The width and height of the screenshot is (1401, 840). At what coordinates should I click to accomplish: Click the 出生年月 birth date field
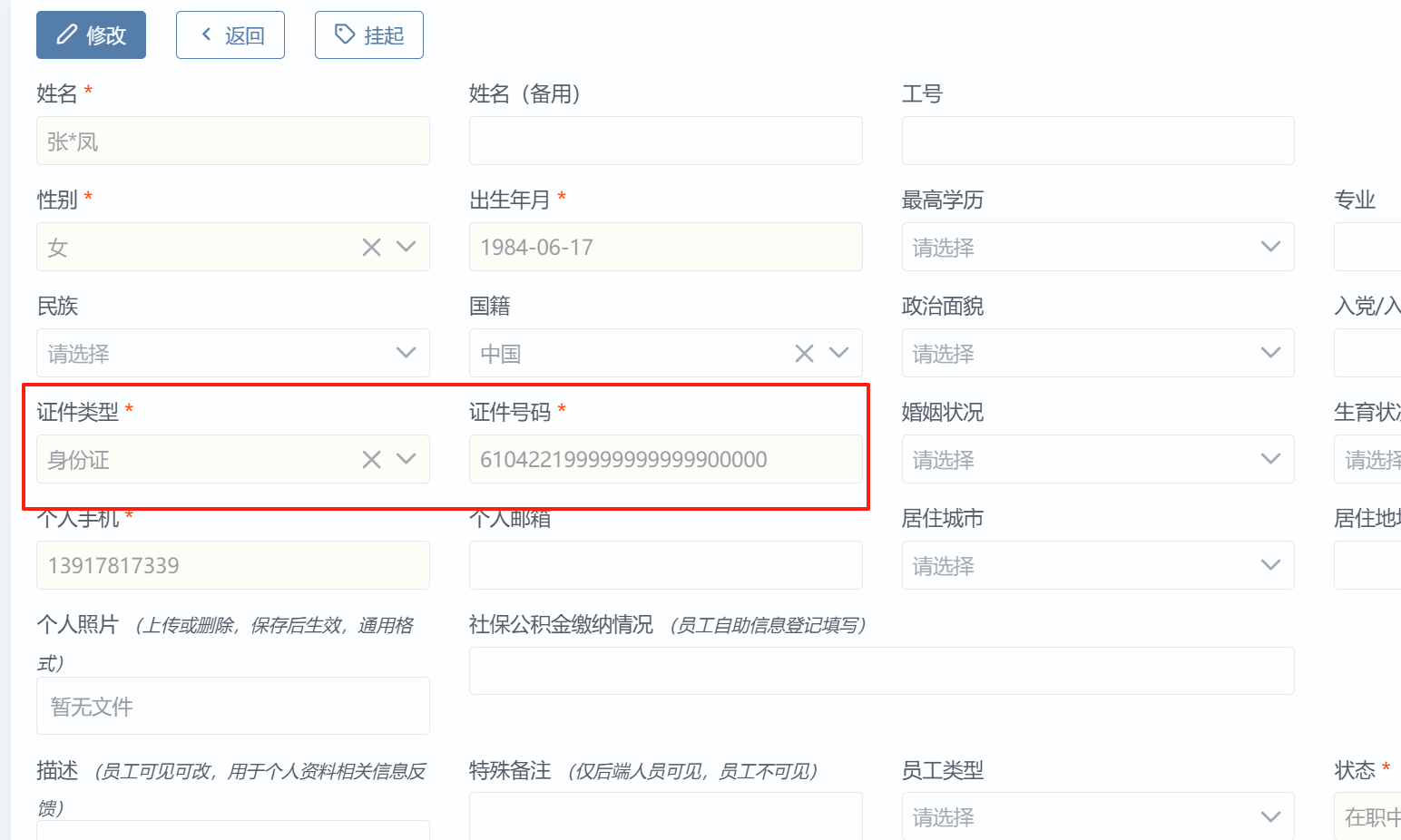[665, 248]
